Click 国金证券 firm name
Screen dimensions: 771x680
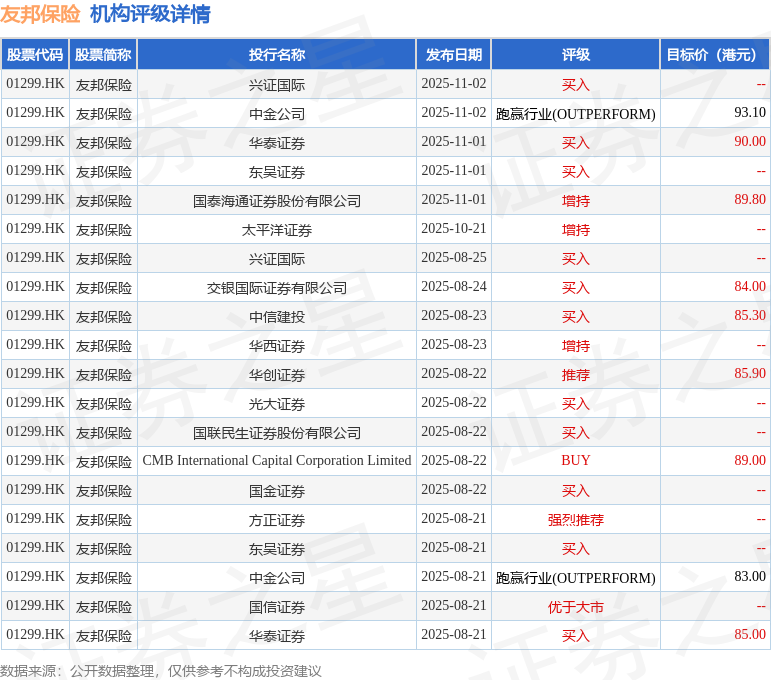277,491
